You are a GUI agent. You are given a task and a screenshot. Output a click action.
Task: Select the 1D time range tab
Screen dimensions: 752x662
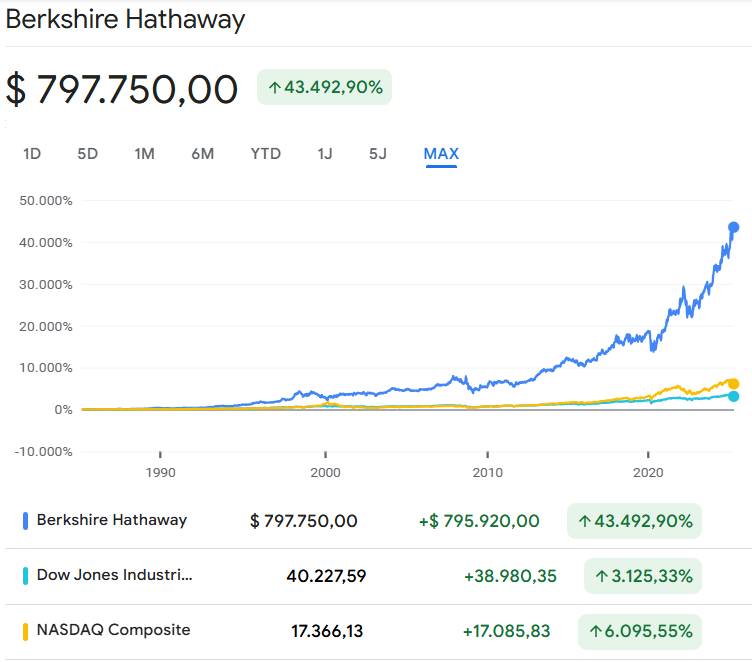32,154
